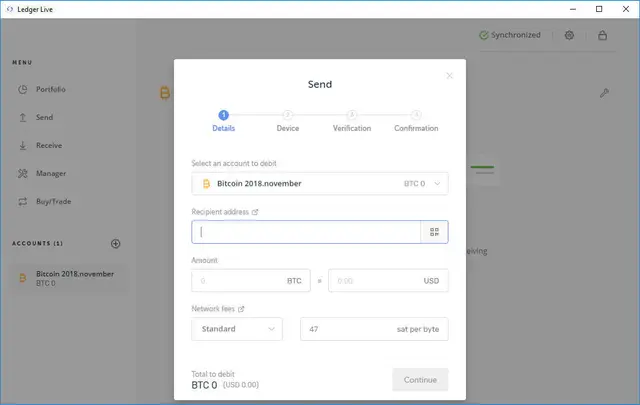This screenshot has width=640, height=405.
Task: Select the Confirmation step
Action: [416, 121]
